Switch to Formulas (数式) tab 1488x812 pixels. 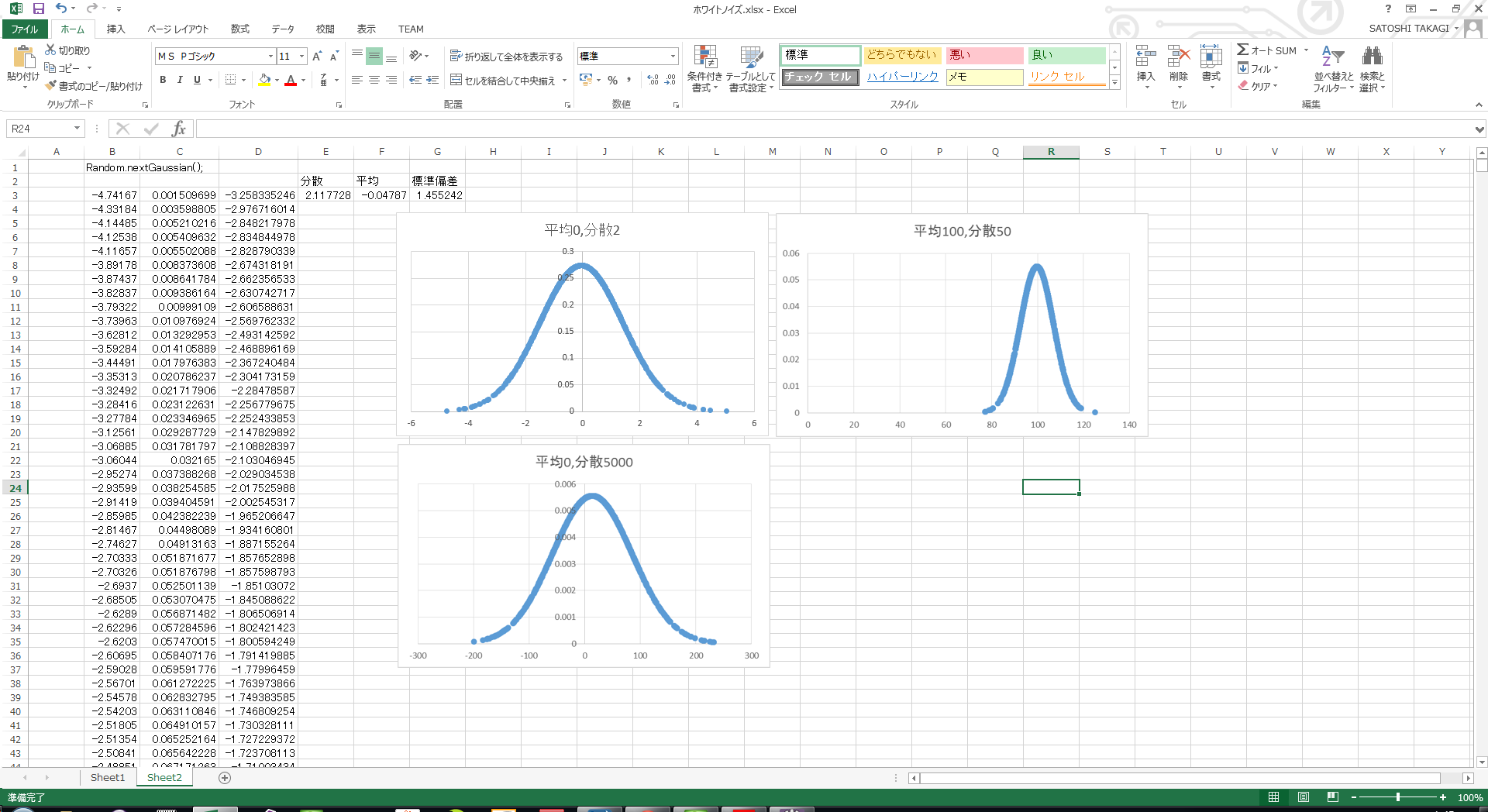240,29
